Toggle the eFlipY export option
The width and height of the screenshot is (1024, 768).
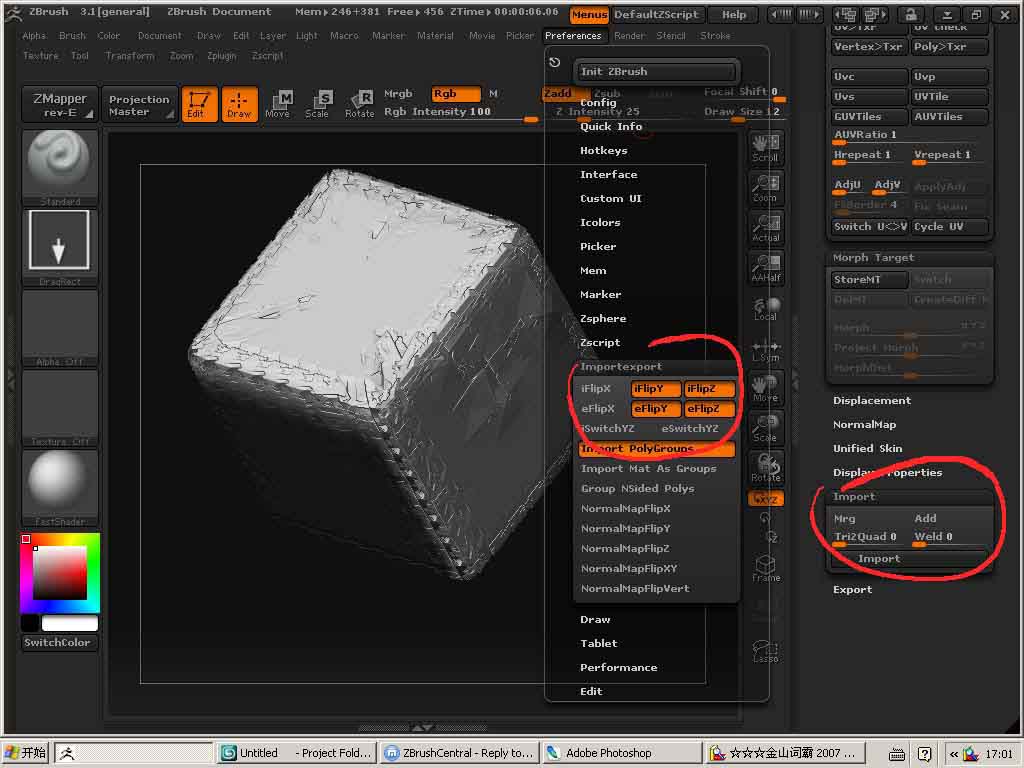[655, 409]
